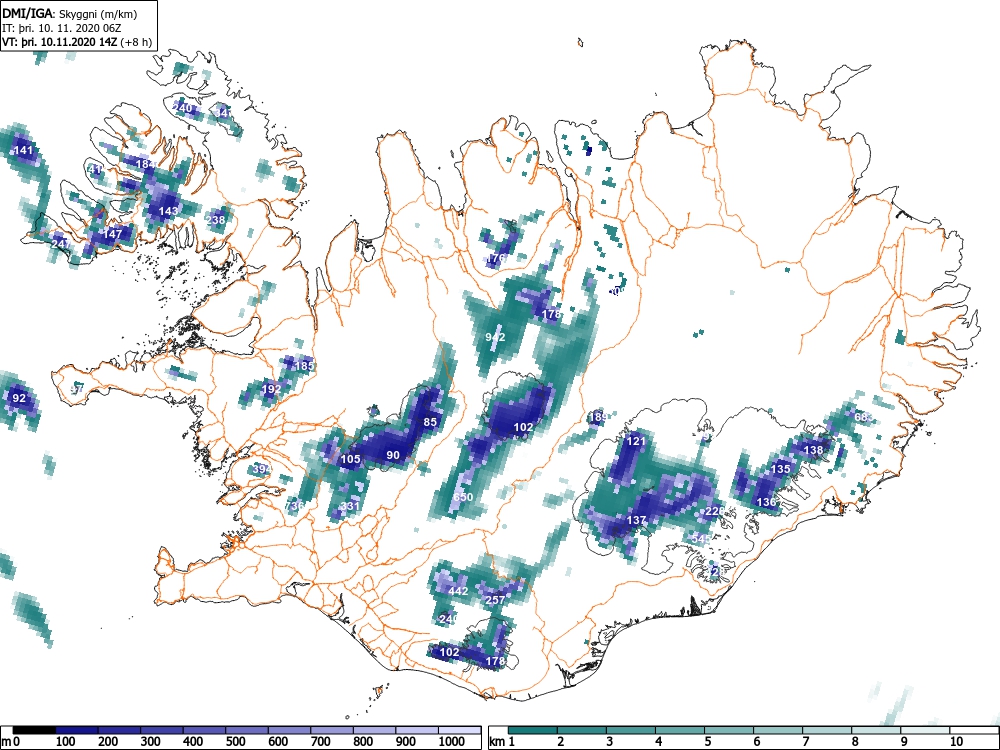Click the 650 visibility value on the map

point(463,497)
